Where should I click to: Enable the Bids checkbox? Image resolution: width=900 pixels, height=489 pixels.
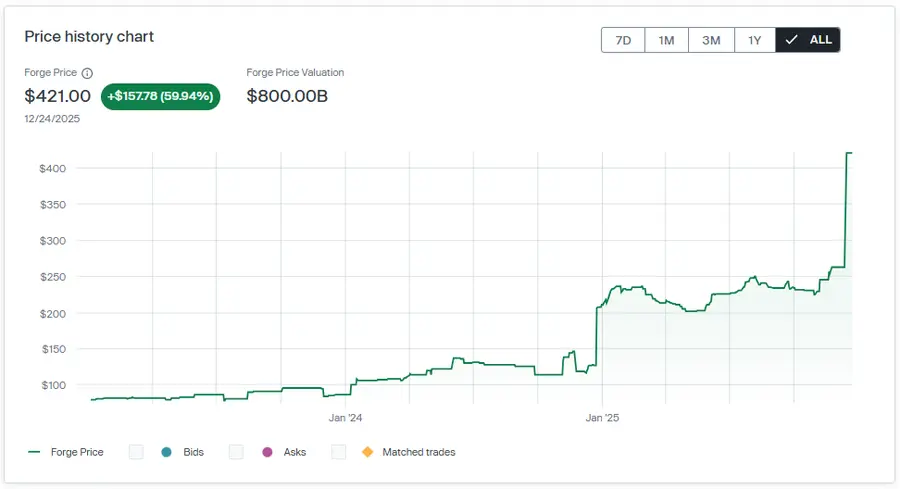click(x=136, y=452)
